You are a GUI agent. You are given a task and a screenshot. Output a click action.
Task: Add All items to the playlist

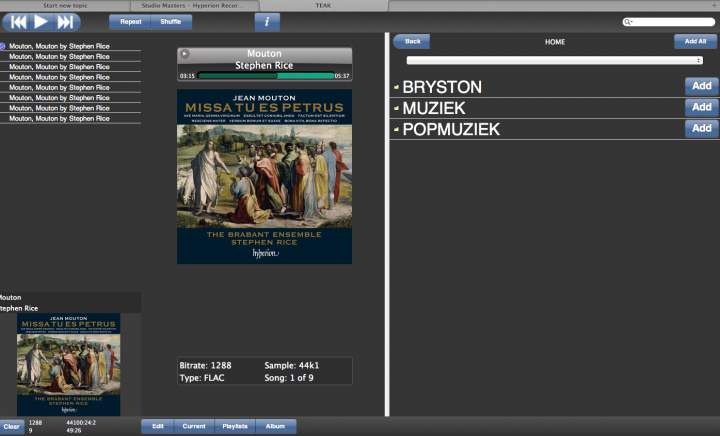coord(695,41)
